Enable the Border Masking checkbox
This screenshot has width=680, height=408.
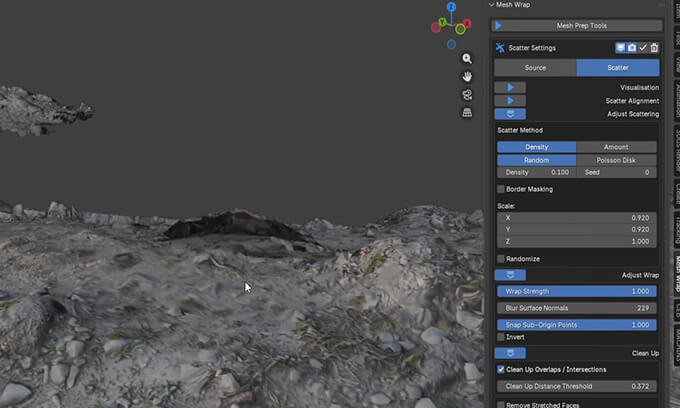click(501, 189)
